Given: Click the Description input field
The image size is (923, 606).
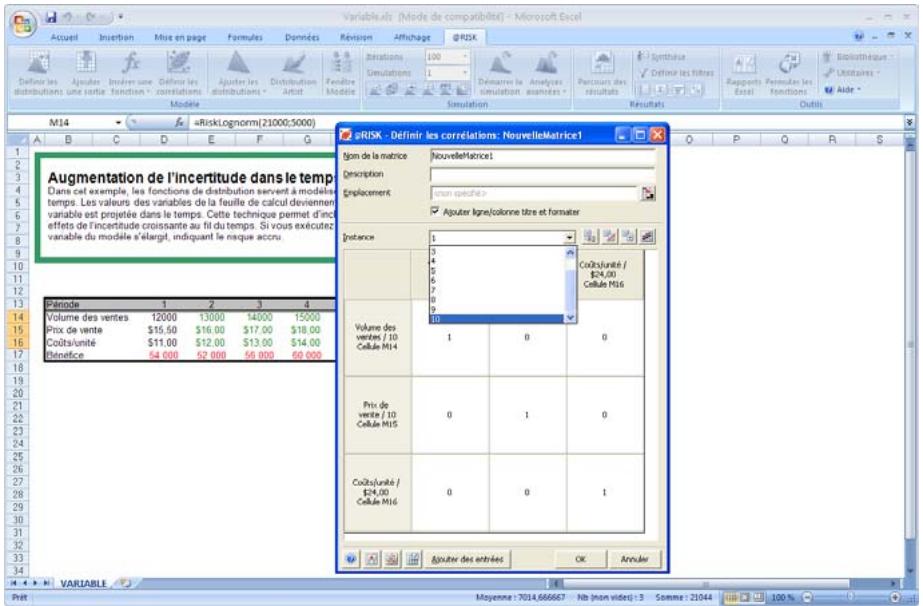Looking at the screenshot, I should coord(532,175).
